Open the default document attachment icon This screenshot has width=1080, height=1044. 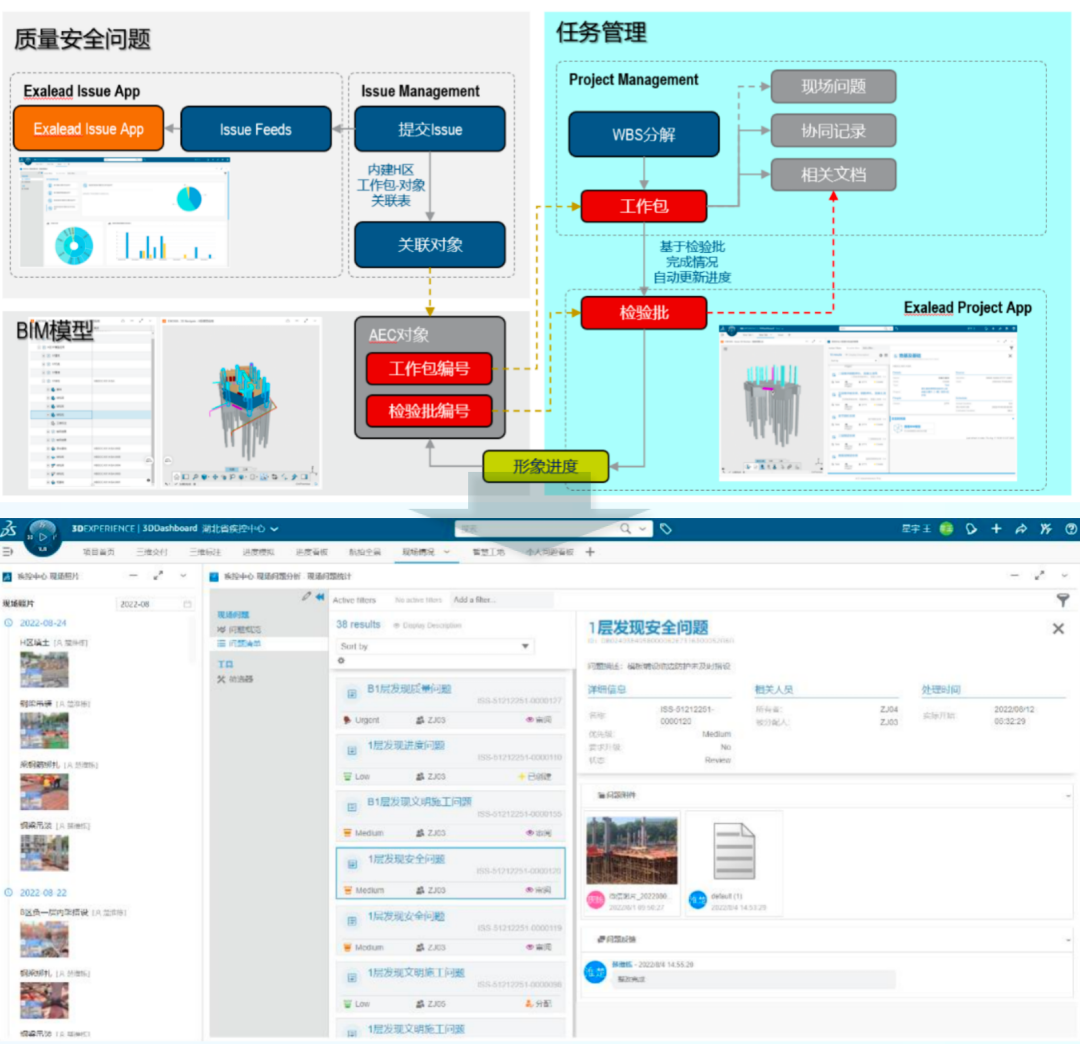tap(734, 850)
